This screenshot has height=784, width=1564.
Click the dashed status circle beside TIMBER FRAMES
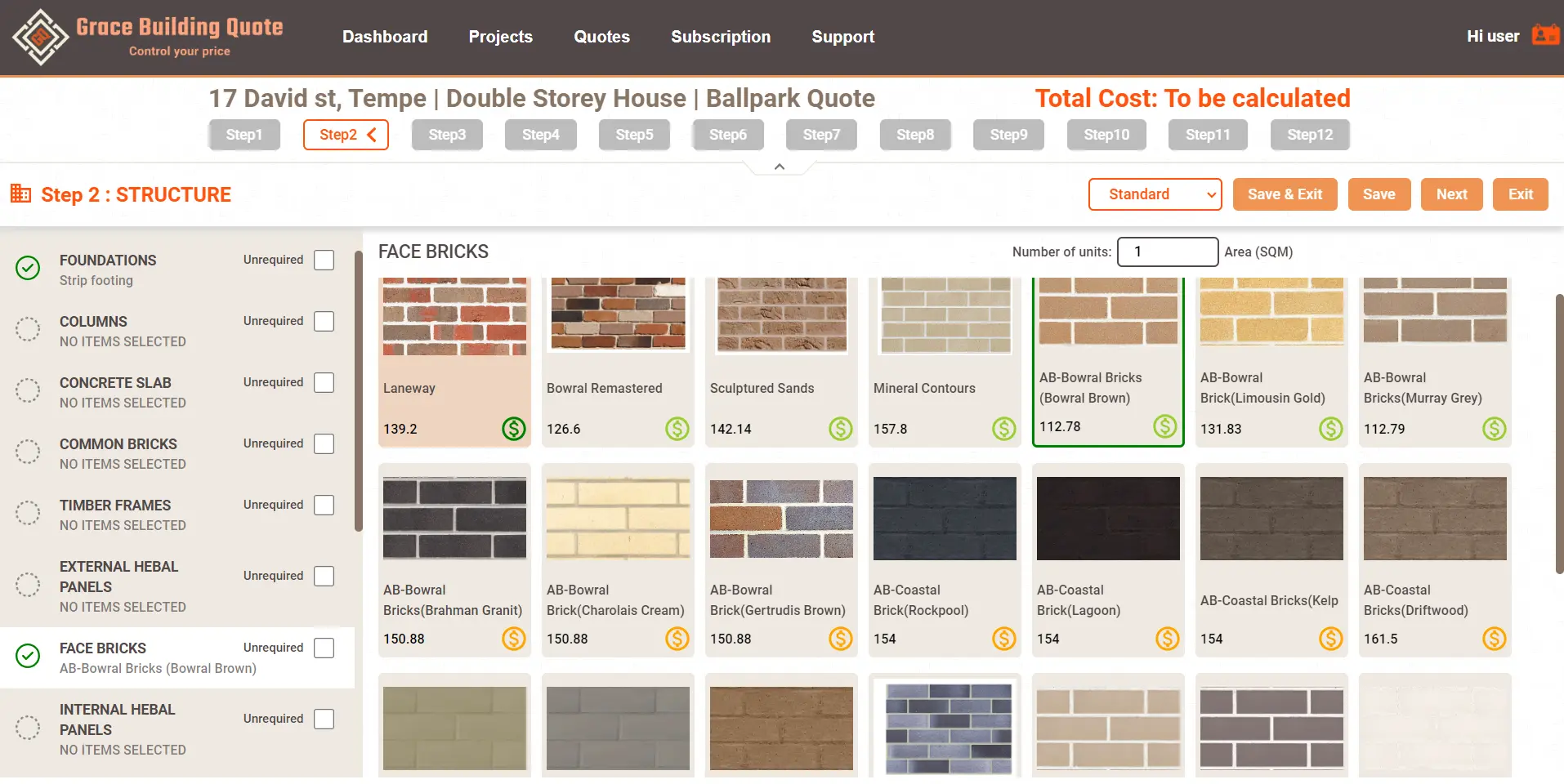point(28,513)
